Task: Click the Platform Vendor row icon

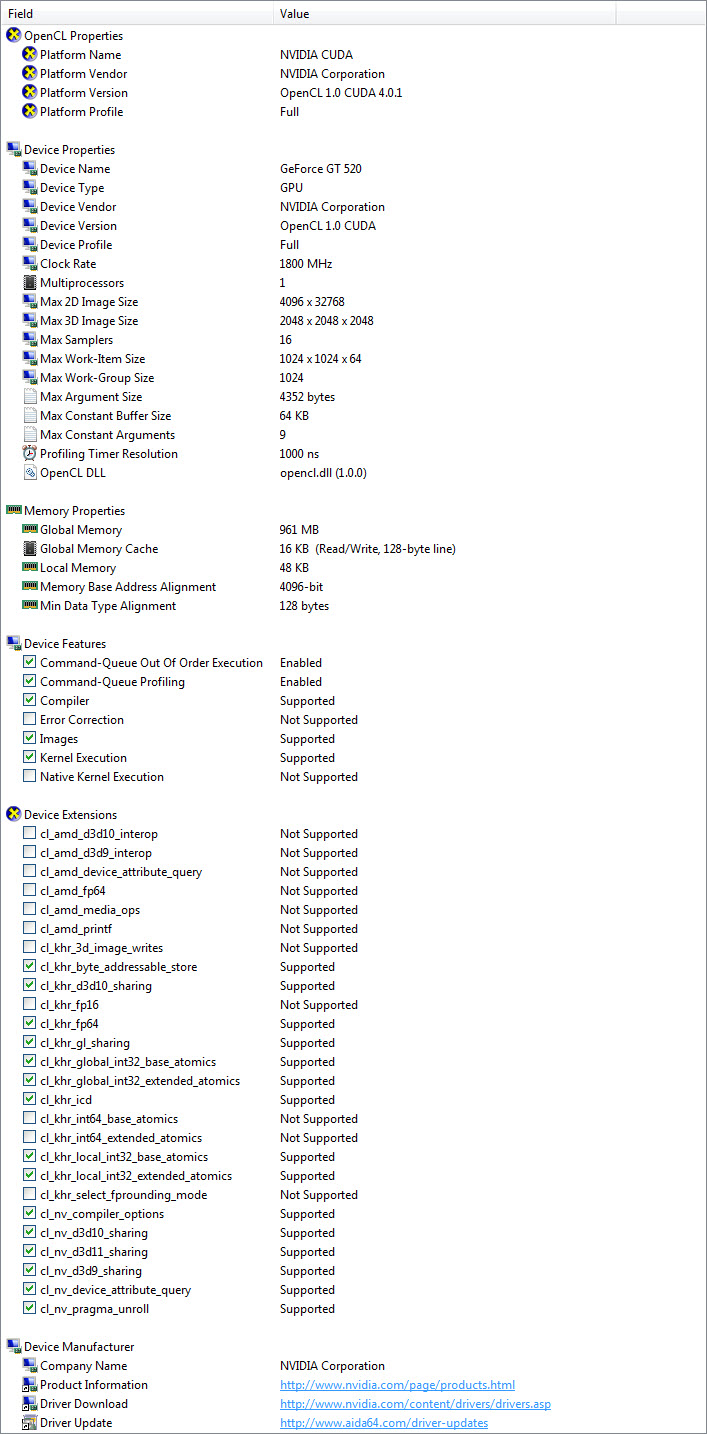Action: (x=30, y=74)
